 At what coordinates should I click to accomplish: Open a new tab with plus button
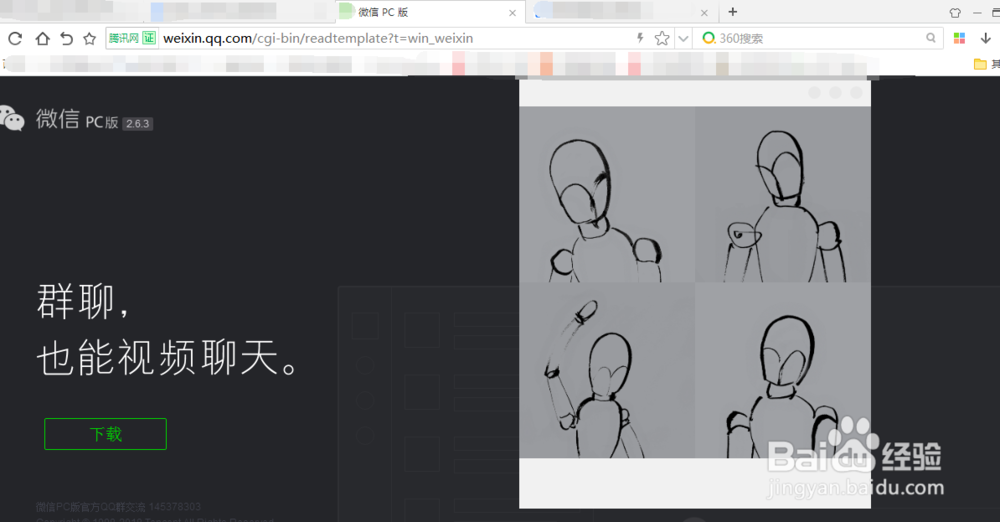point(733,11)
